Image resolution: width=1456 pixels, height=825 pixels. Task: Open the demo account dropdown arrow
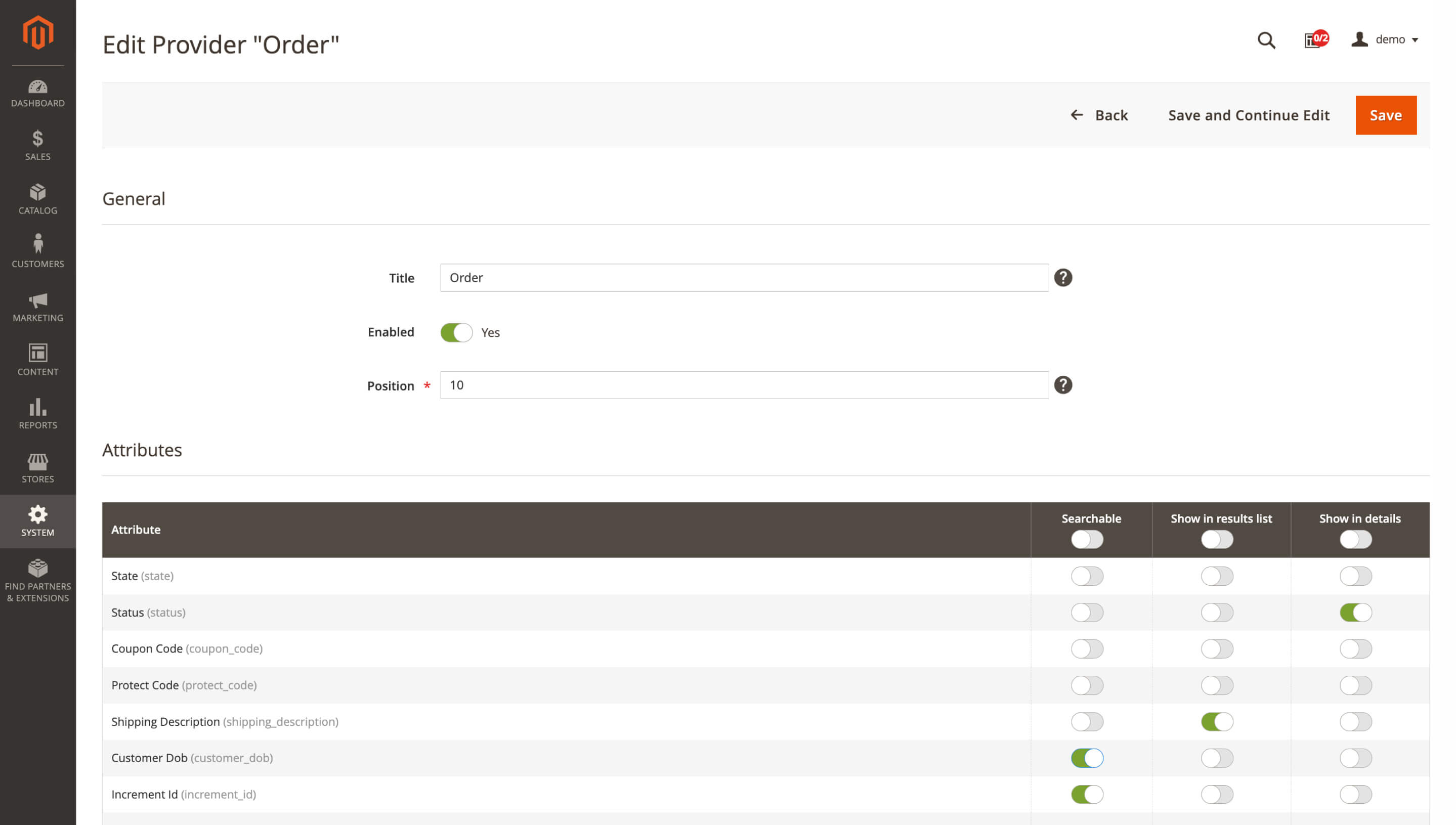click(1415, 40)
